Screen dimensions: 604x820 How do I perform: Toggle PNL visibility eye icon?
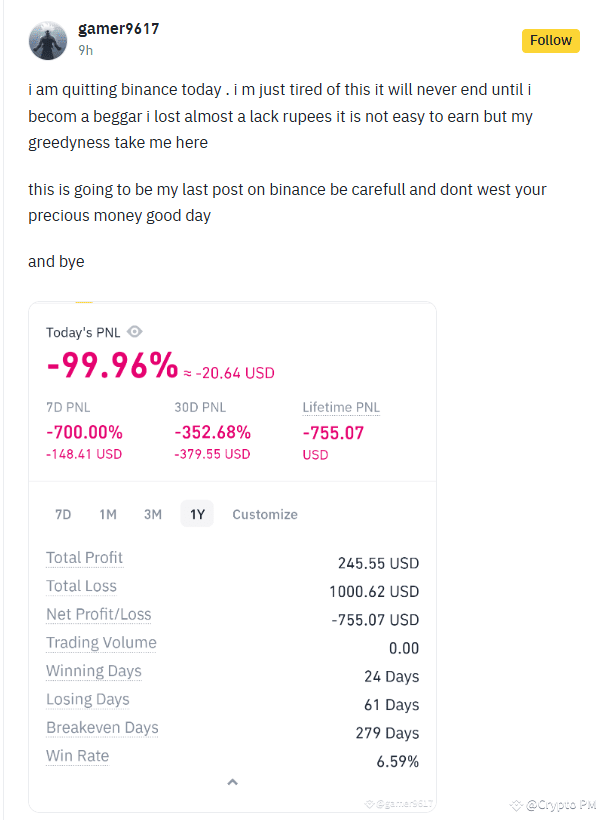tap(134, 332)
